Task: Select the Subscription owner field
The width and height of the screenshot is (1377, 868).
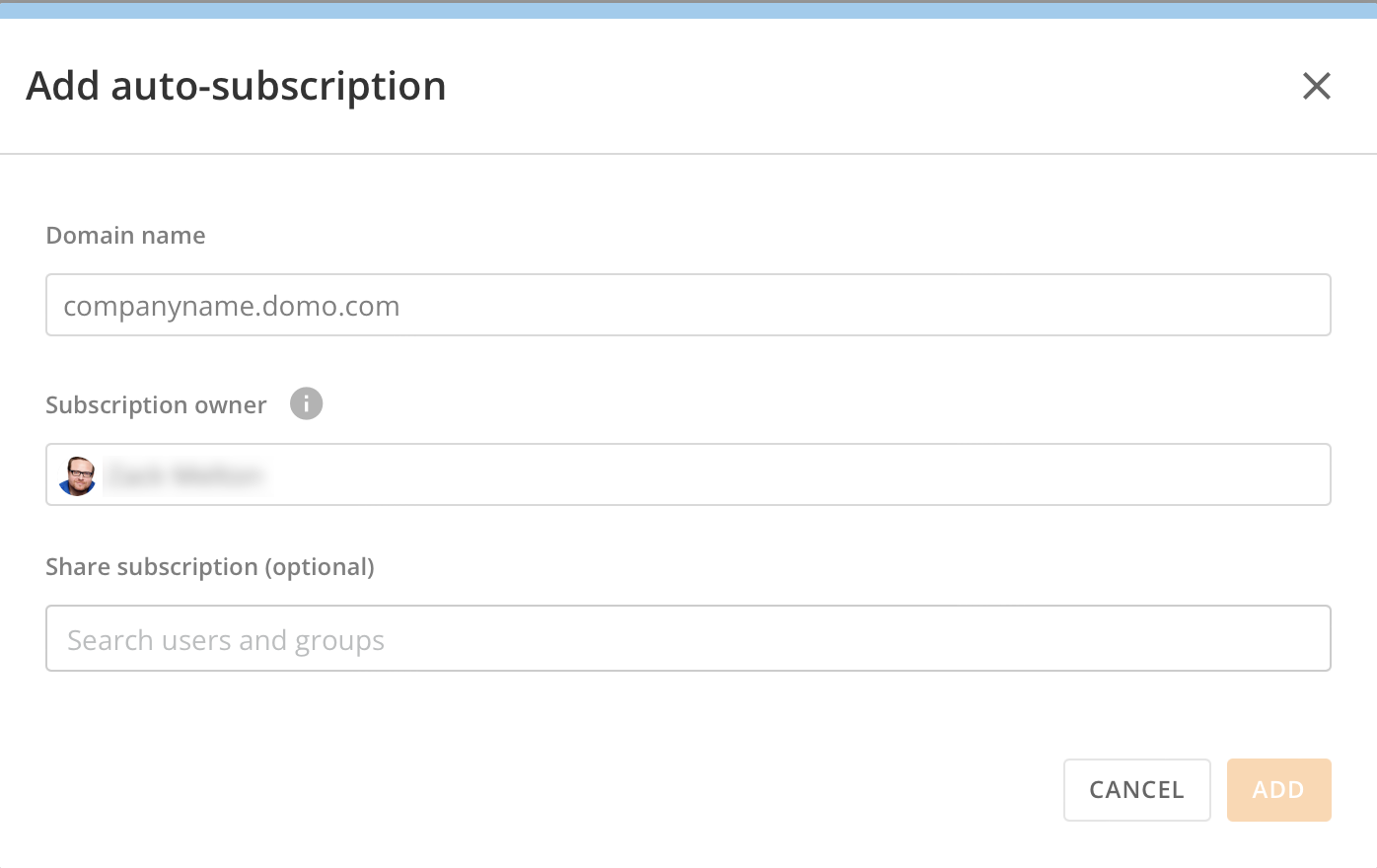Action: [688, 474]
